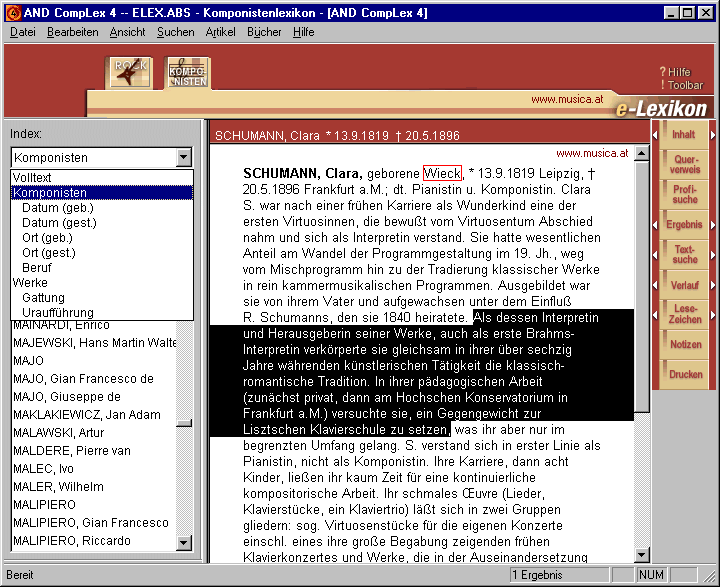Screen dimensions: 720x587
Task: Open the Rock lexicon tab icon
Action: [x=129, y=72]
